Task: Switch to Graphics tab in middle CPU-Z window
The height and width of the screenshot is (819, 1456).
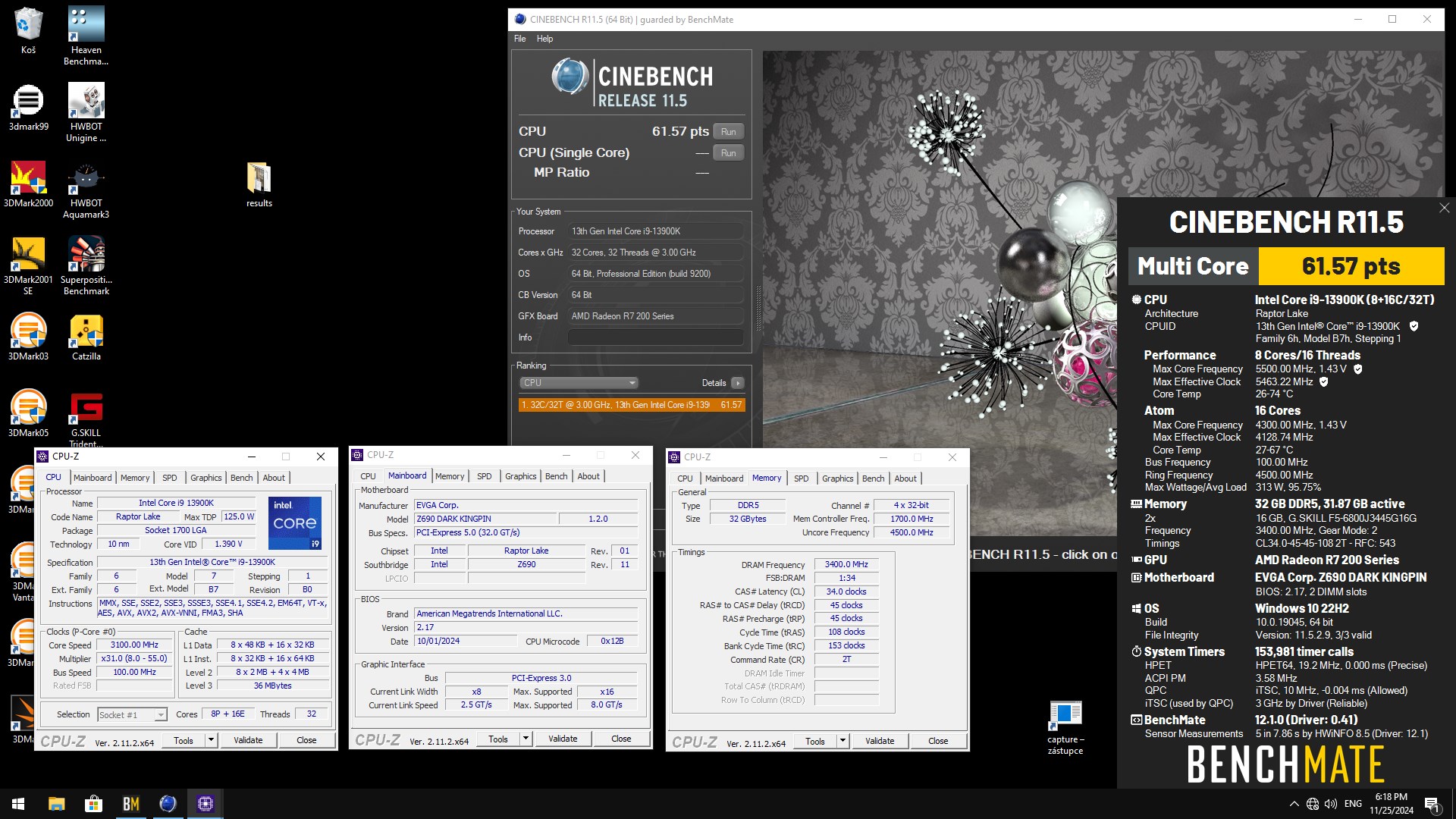Action: [521, 476]
